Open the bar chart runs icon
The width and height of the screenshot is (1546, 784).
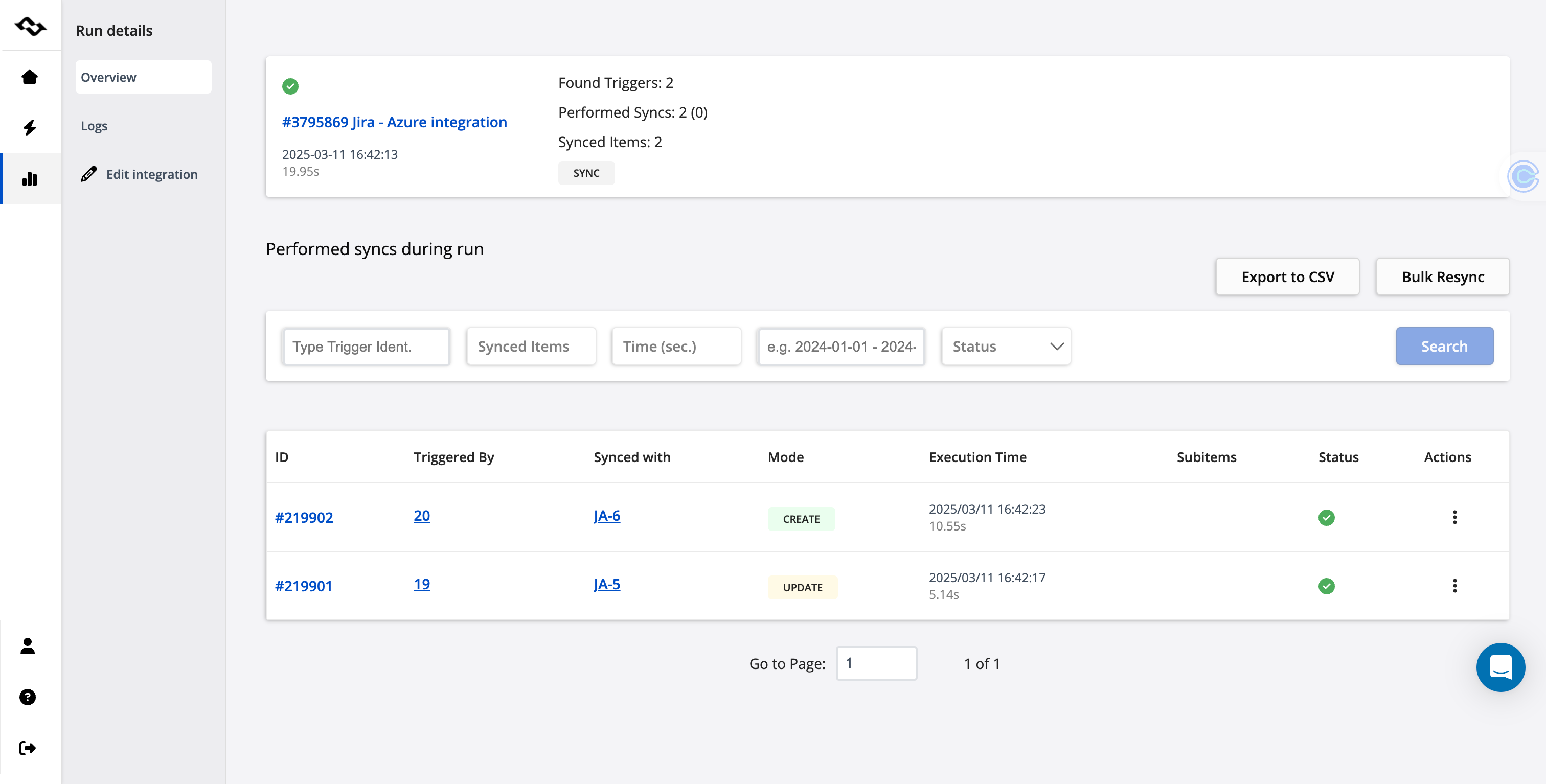tap(30, 179)
